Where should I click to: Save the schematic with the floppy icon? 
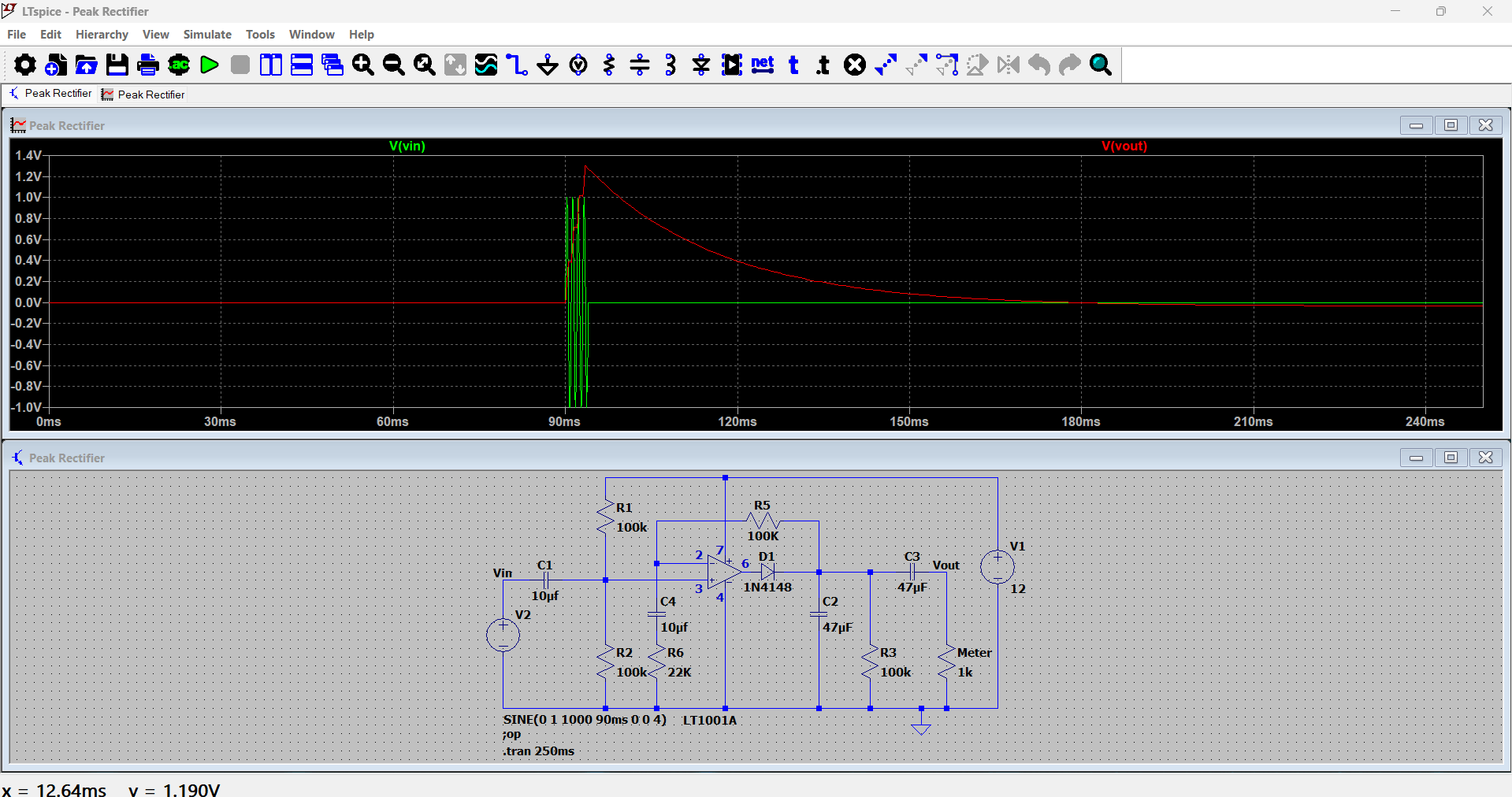tap(117, 65)
